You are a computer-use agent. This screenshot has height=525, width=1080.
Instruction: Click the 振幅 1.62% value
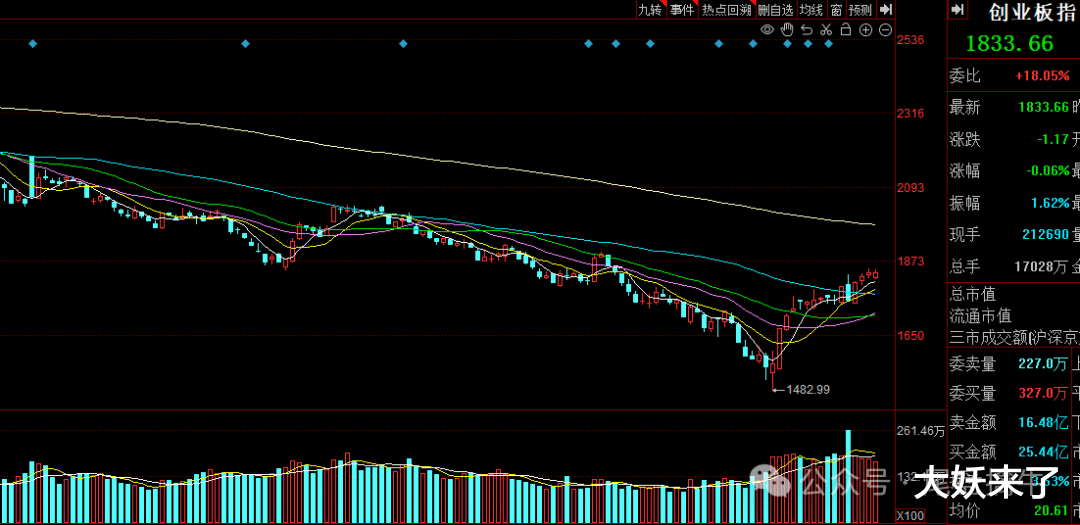point(1050,203)
